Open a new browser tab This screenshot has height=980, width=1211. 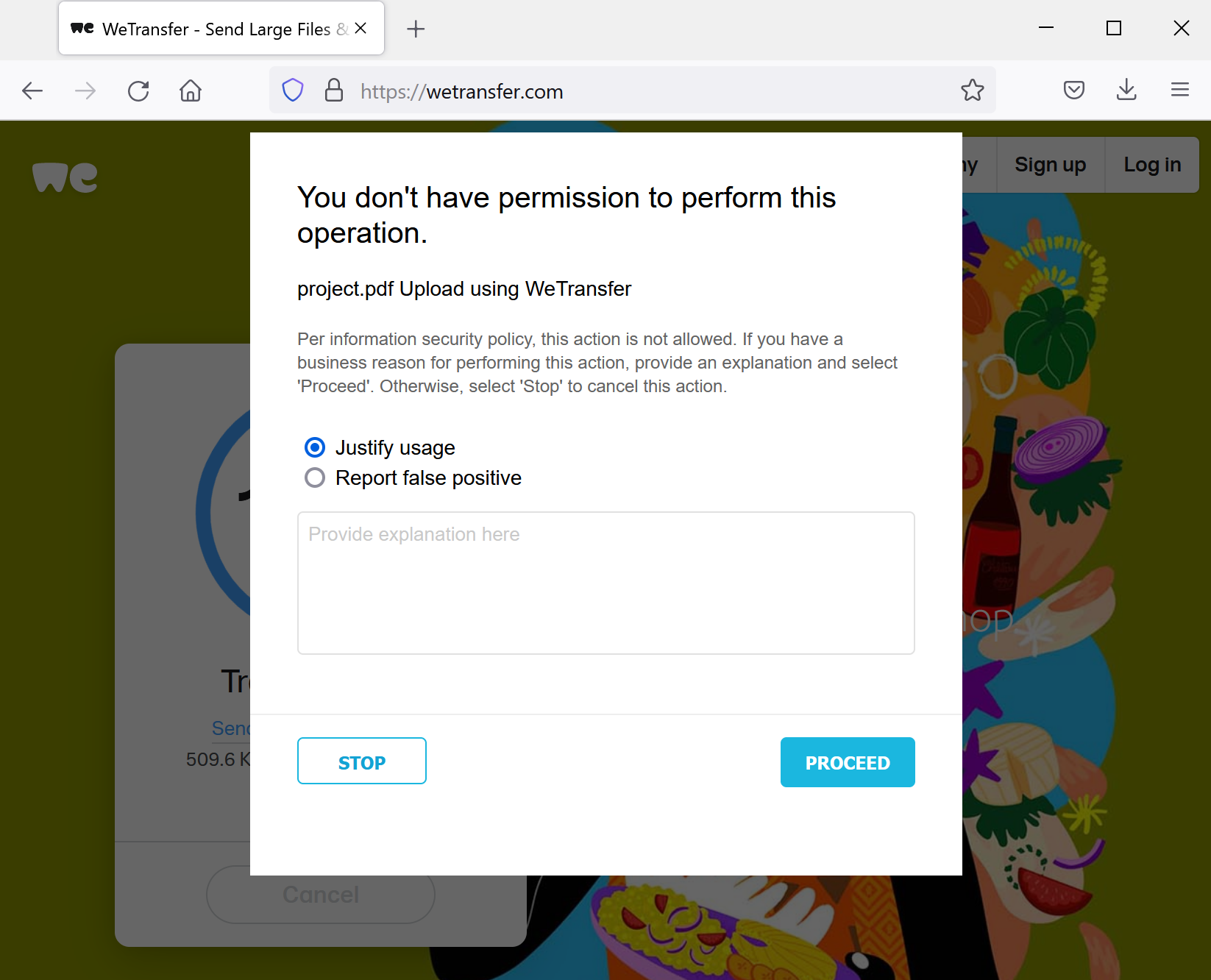pos(416,29)
